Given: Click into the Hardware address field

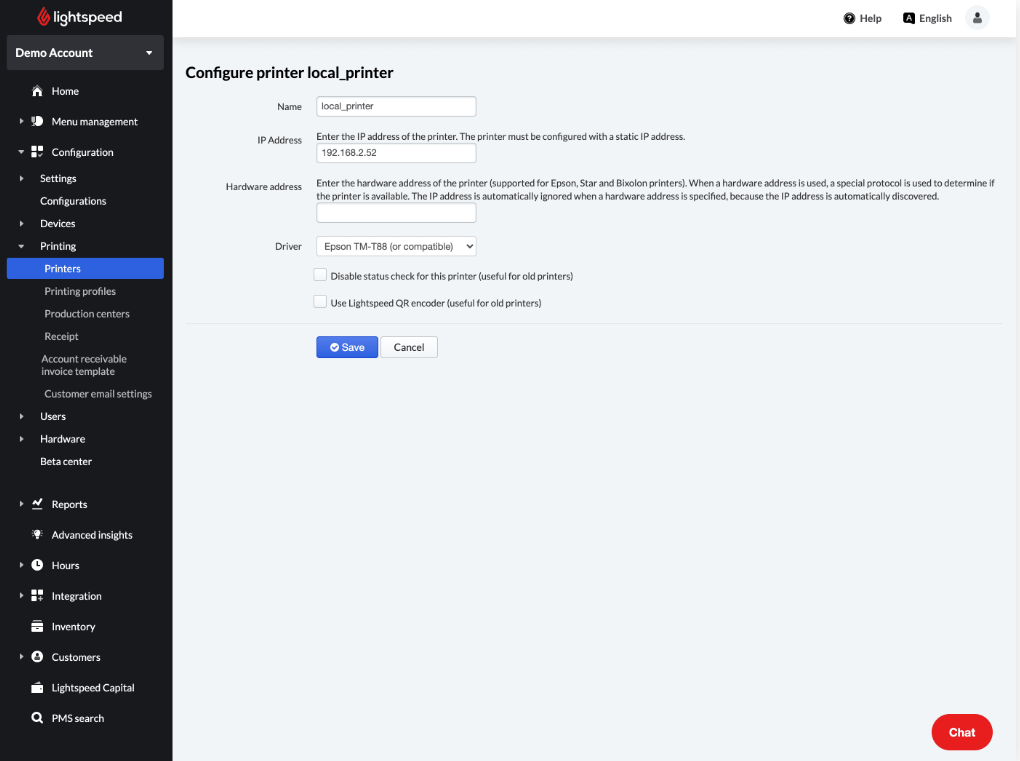Looking at the screenshot, I should point(396,213).
